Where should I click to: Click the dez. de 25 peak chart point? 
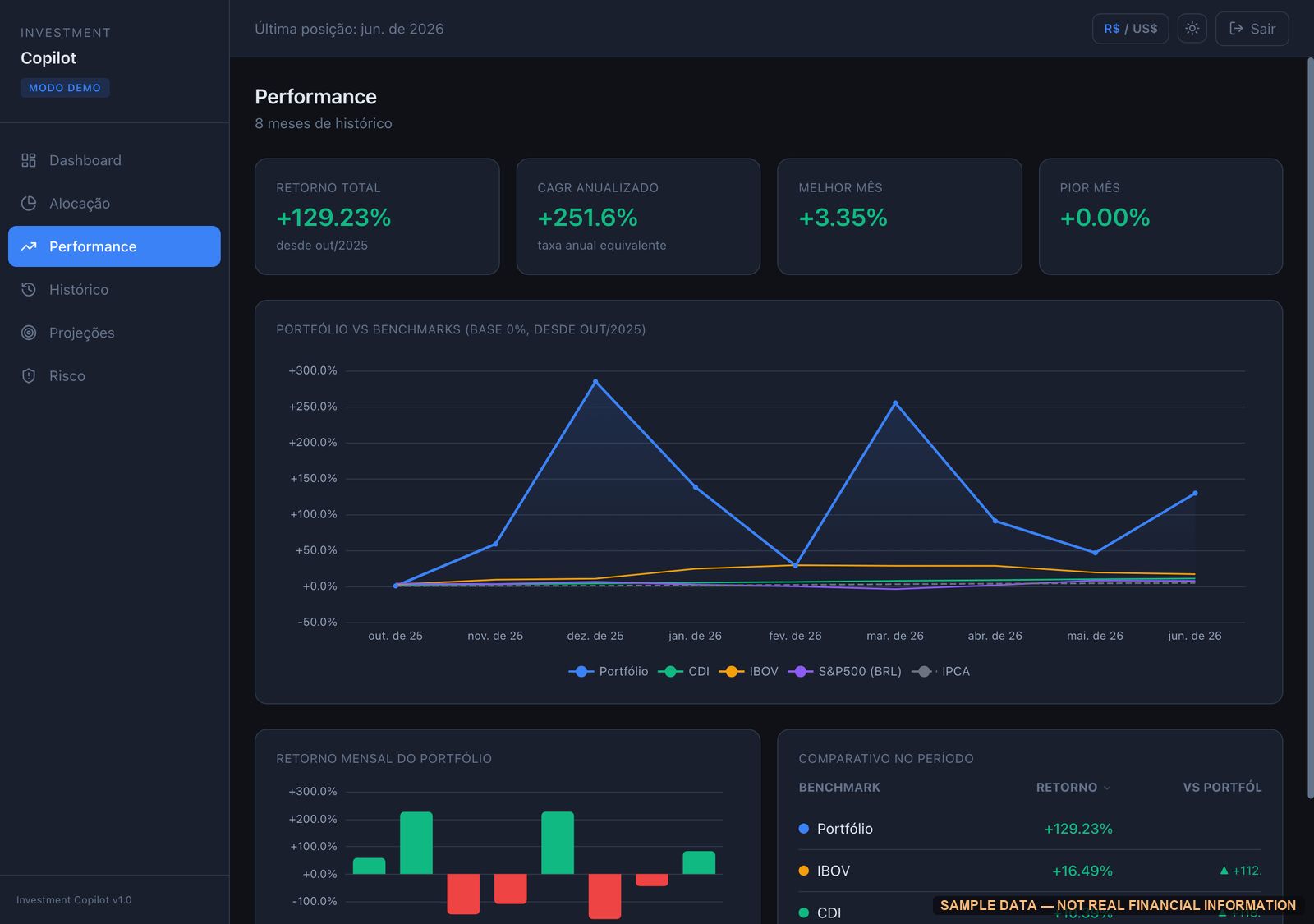coord(595,382)
